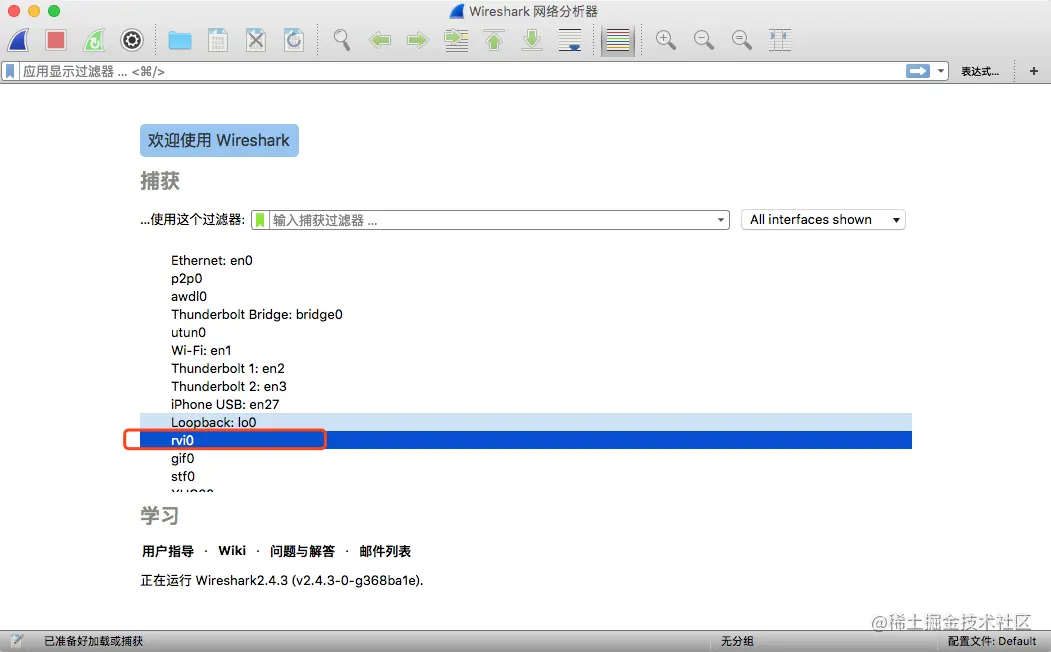Viewport: 1051px width, 652px height.
Task: Select the Thunderbolt 2: en3 interface
Action: [229, 387]
